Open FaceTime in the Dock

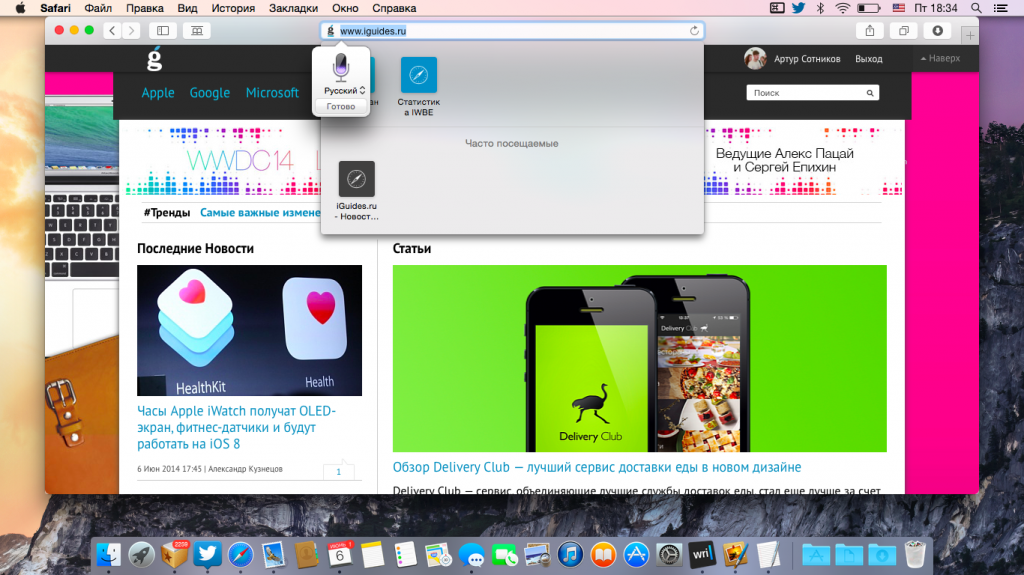[x=504, y=555]
